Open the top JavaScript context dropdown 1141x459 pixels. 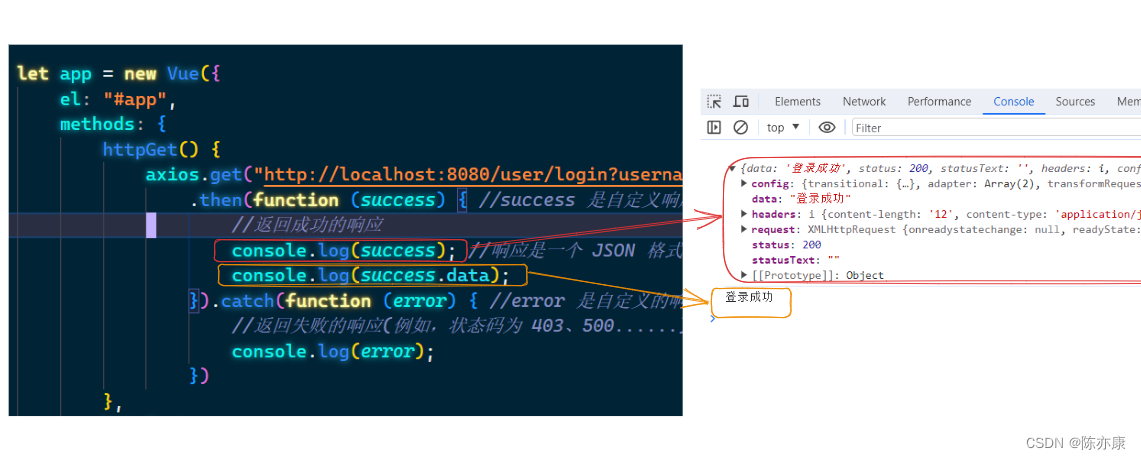783,128
